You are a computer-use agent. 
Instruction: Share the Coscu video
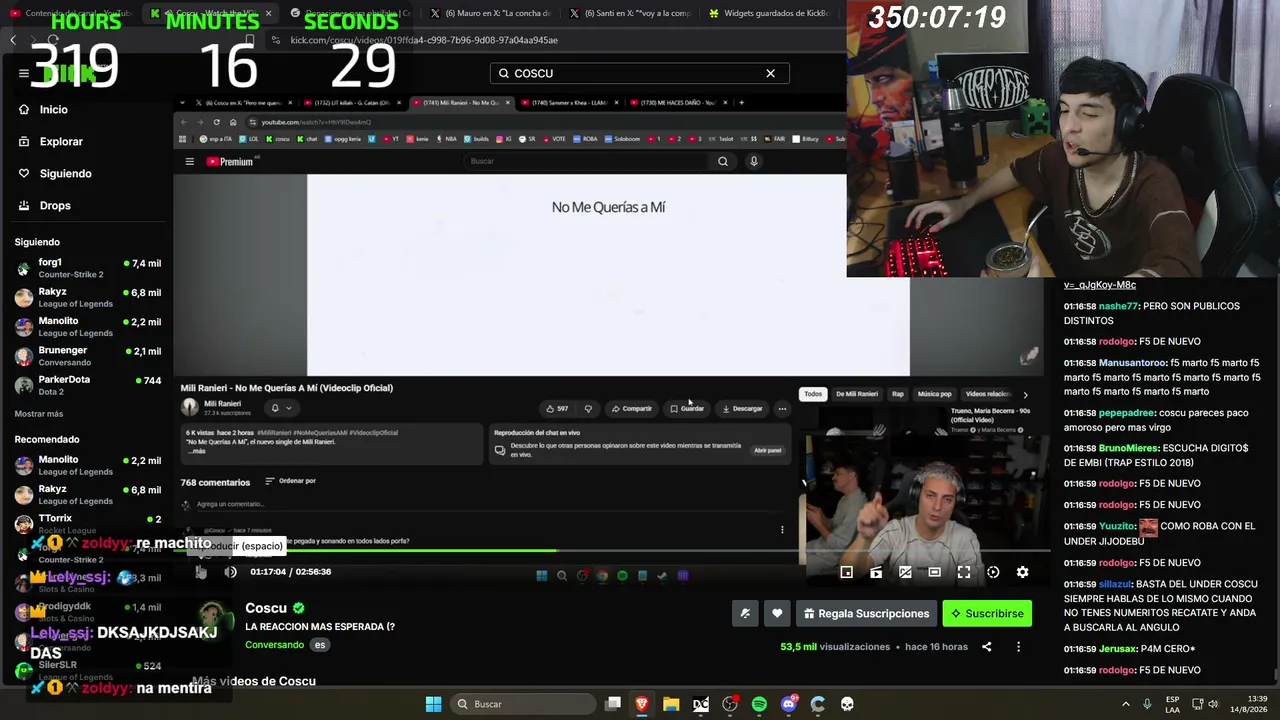coord(986,647)
